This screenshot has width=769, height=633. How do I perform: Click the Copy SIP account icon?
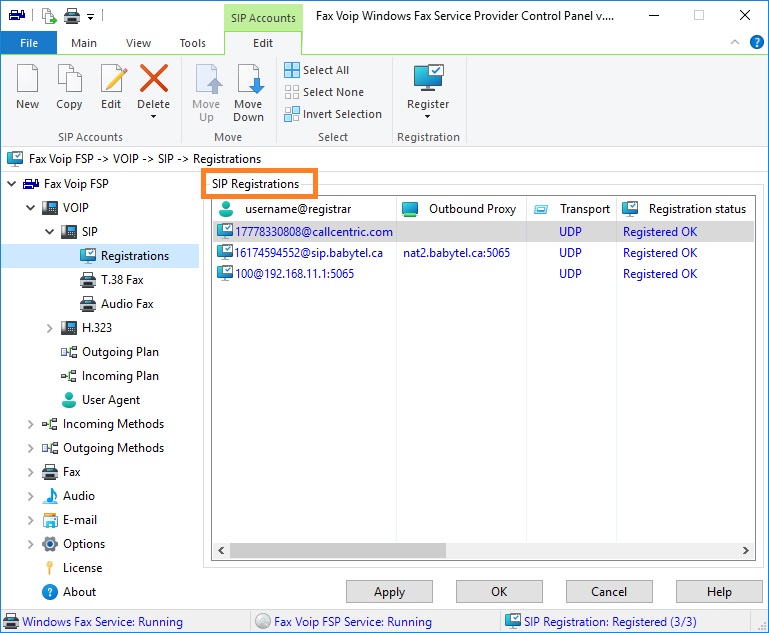click(x=69, y=78)
